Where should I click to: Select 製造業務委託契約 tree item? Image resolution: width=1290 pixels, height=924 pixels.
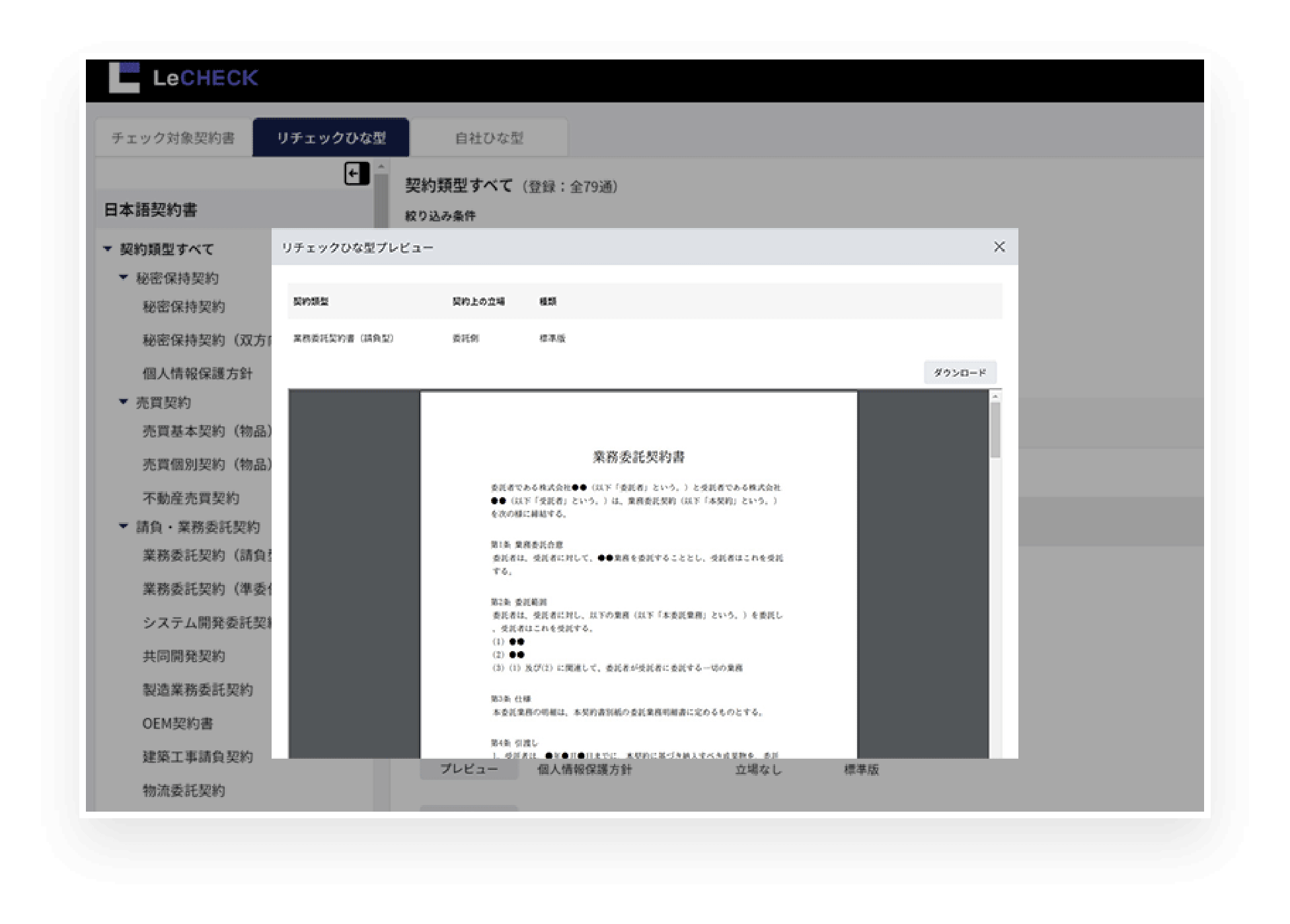pyautogui.click(x=198, y=689)
